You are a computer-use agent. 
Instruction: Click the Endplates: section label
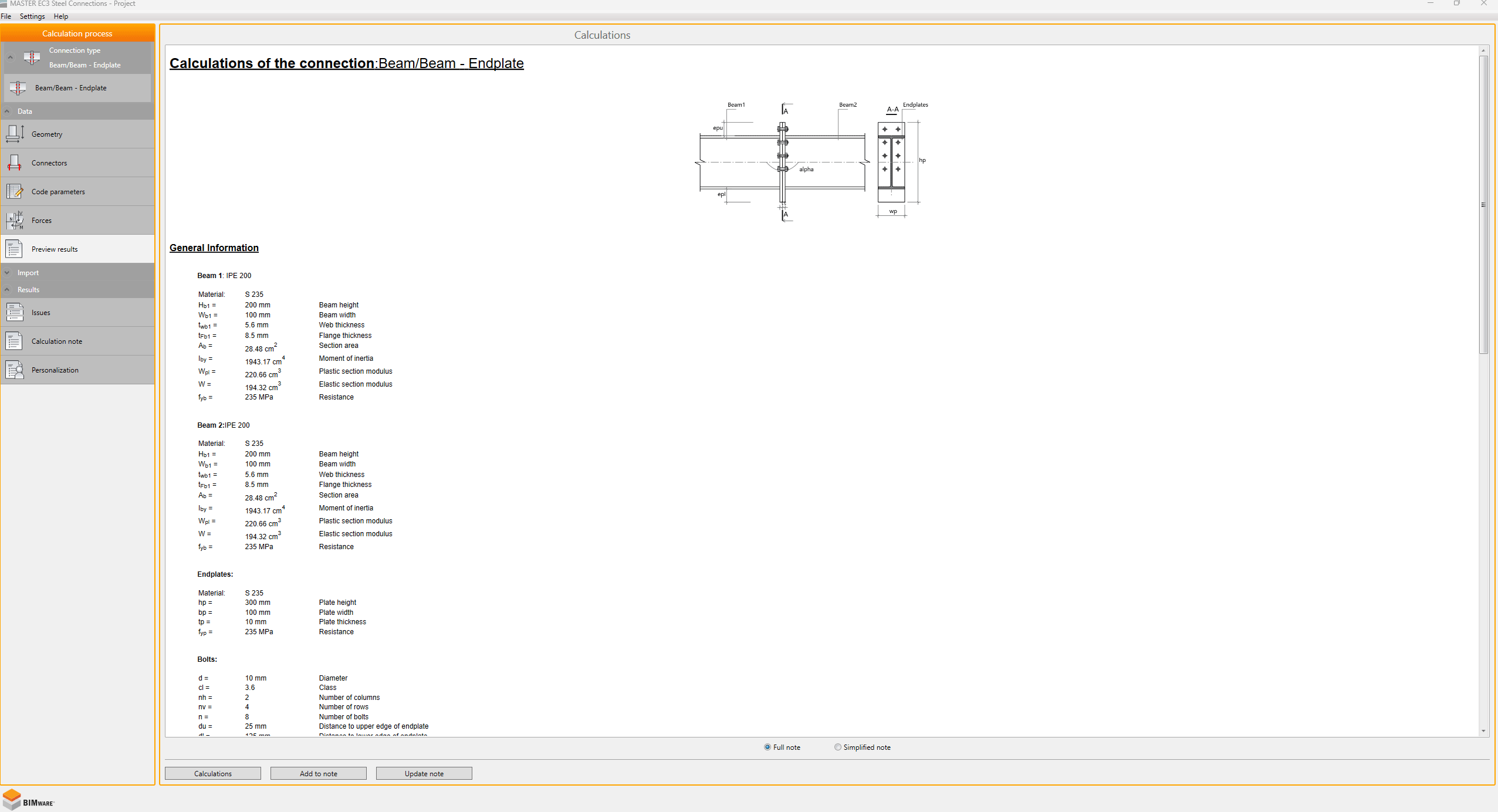click(x=215, y=574)
